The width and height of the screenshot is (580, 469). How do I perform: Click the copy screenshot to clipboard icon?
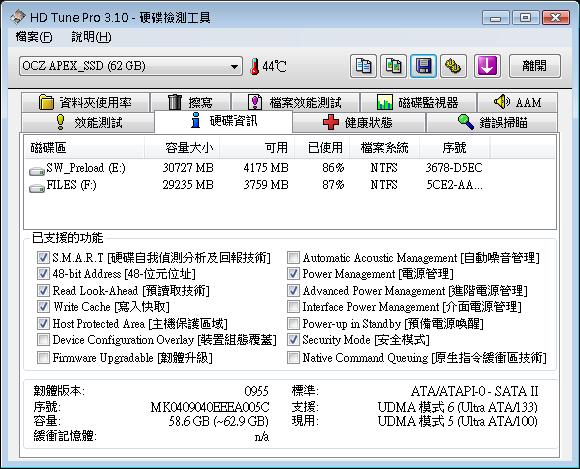tap(394, 66)
